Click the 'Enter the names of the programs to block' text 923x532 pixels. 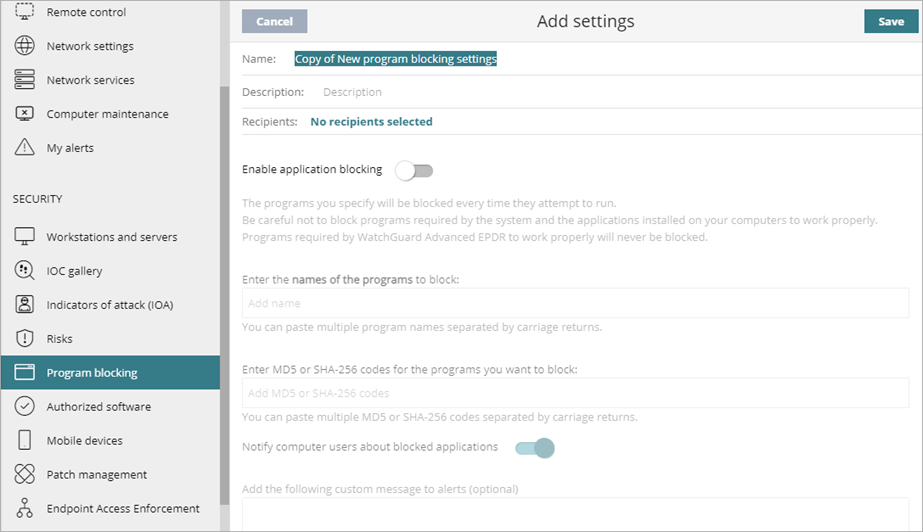point(350,280)
